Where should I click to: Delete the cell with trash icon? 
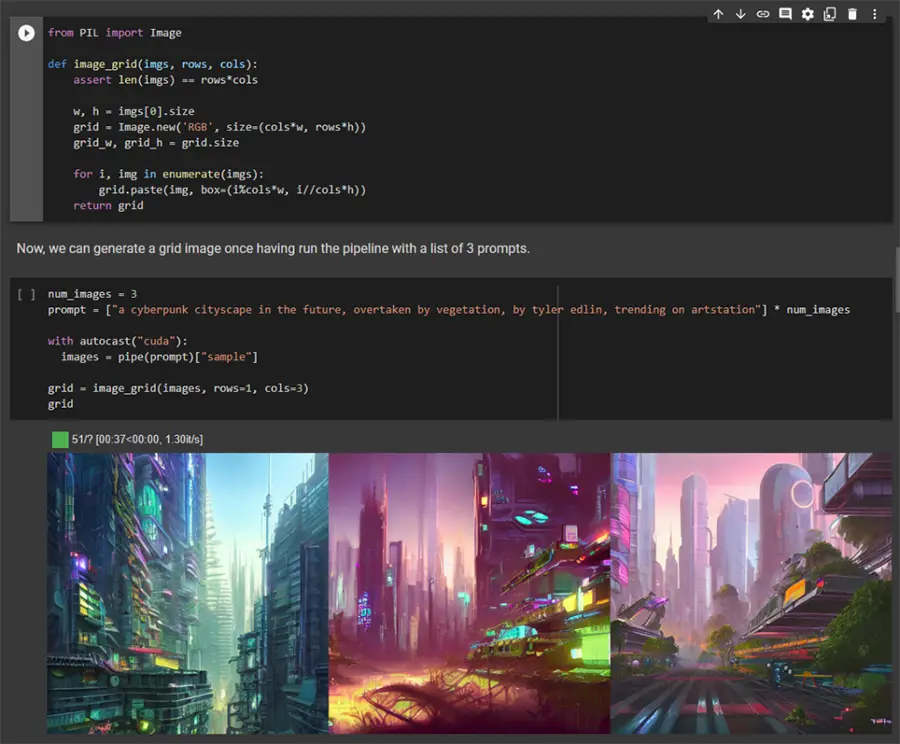852,14
